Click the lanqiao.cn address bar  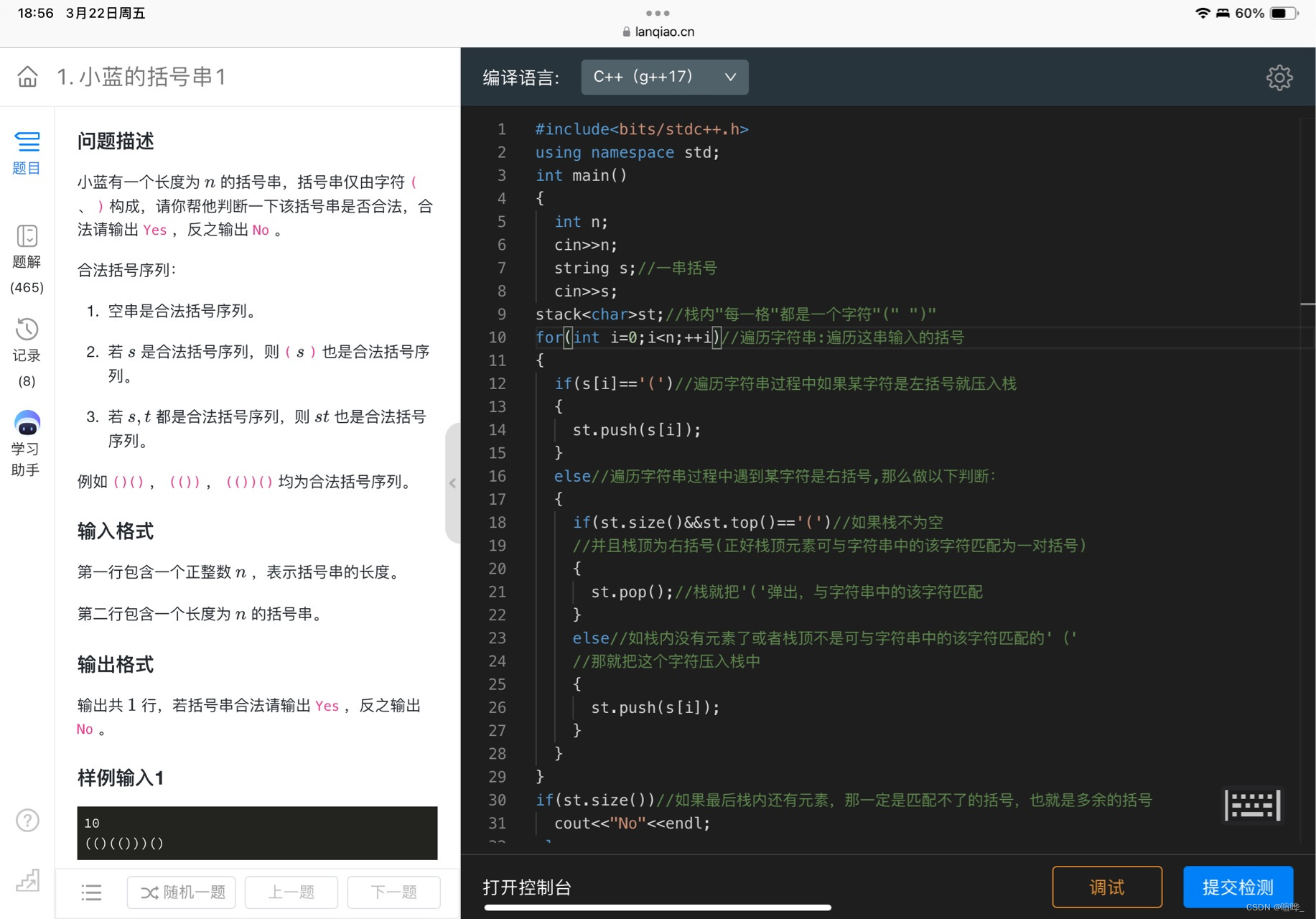[658, 32]
